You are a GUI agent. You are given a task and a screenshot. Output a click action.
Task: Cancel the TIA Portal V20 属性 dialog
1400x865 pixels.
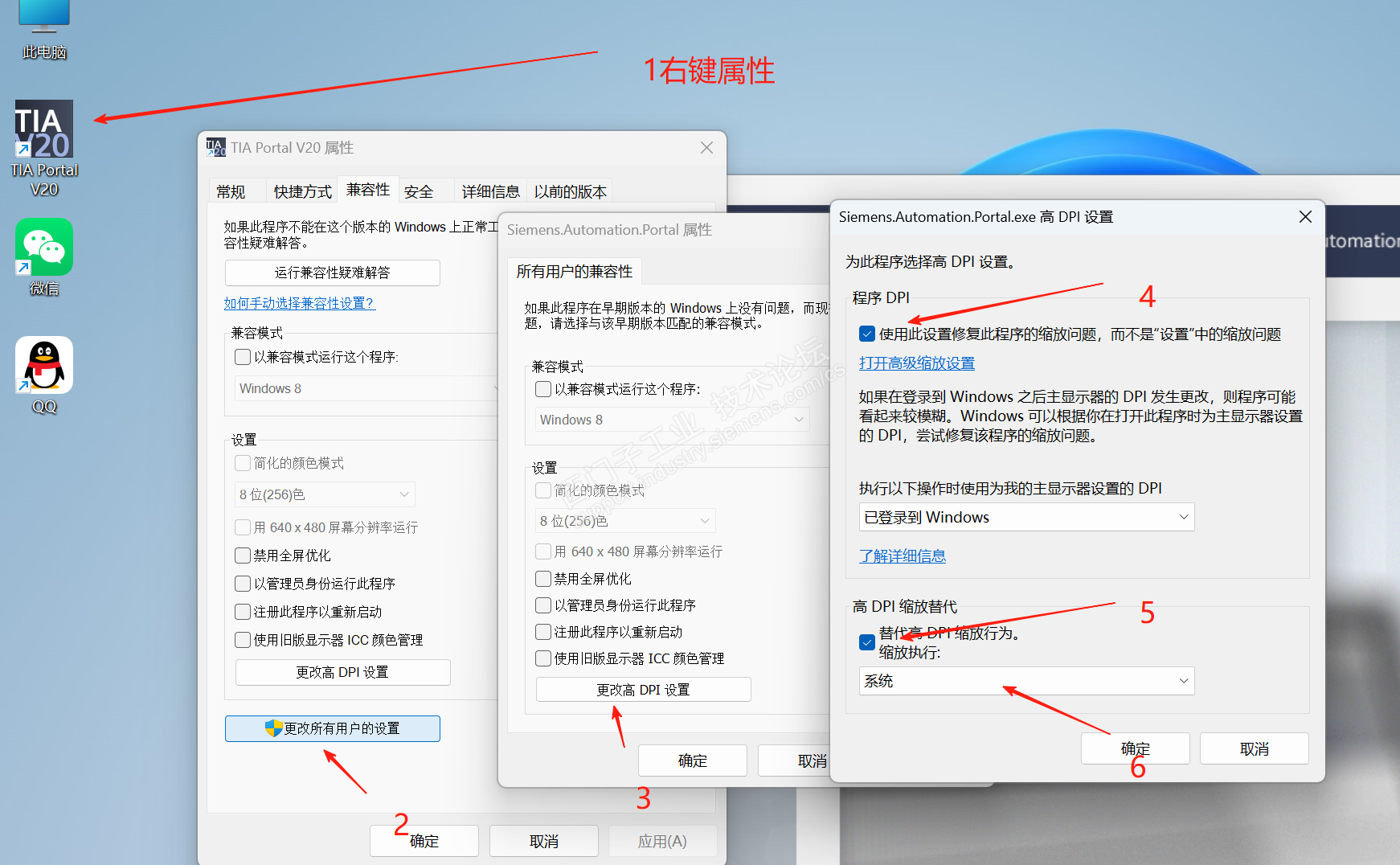point(544,841)
